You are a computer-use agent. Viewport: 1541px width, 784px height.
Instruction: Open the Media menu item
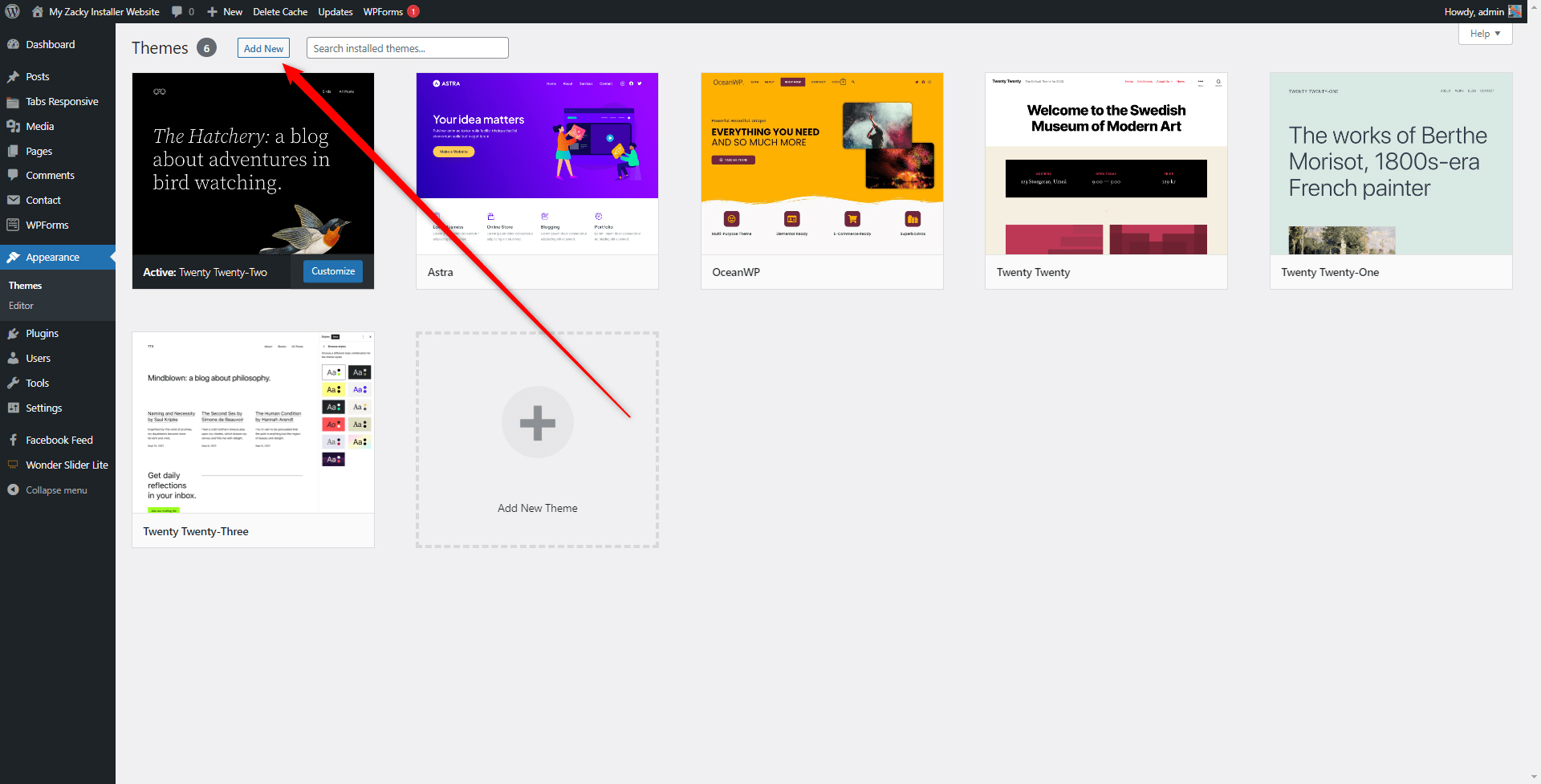click(58, 126)
